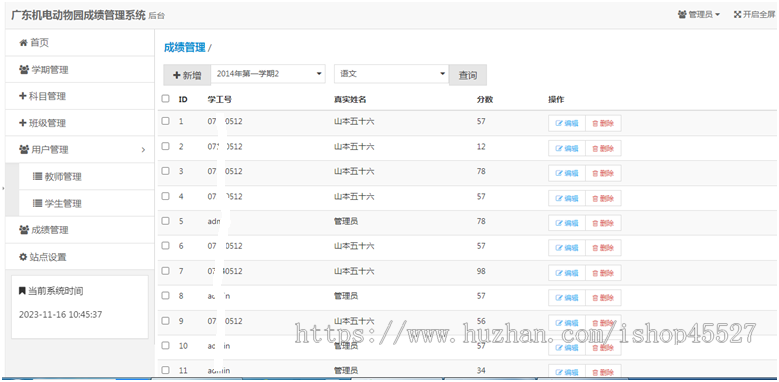Open 科目管理 in the sidebar
This screenshot has height=382, width=779.
tap(79, 96)
